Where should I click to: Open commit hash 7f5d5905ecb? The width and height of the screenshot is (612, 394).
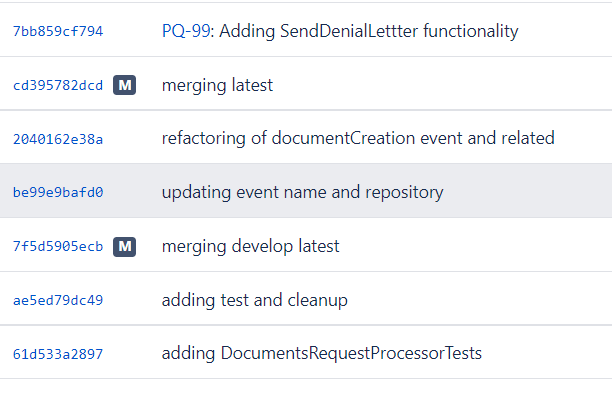pyautogui.click(x=58, y=246)
